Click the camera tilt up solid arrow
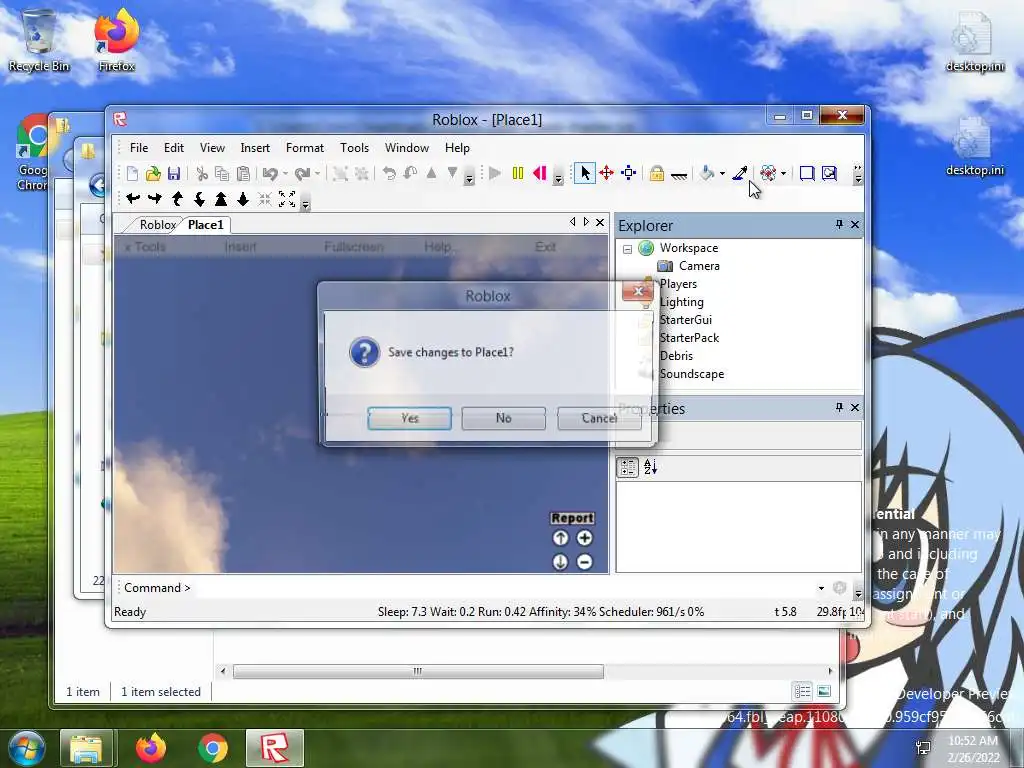The height and width of the screenshot is (768, 1024). point(221,199)
